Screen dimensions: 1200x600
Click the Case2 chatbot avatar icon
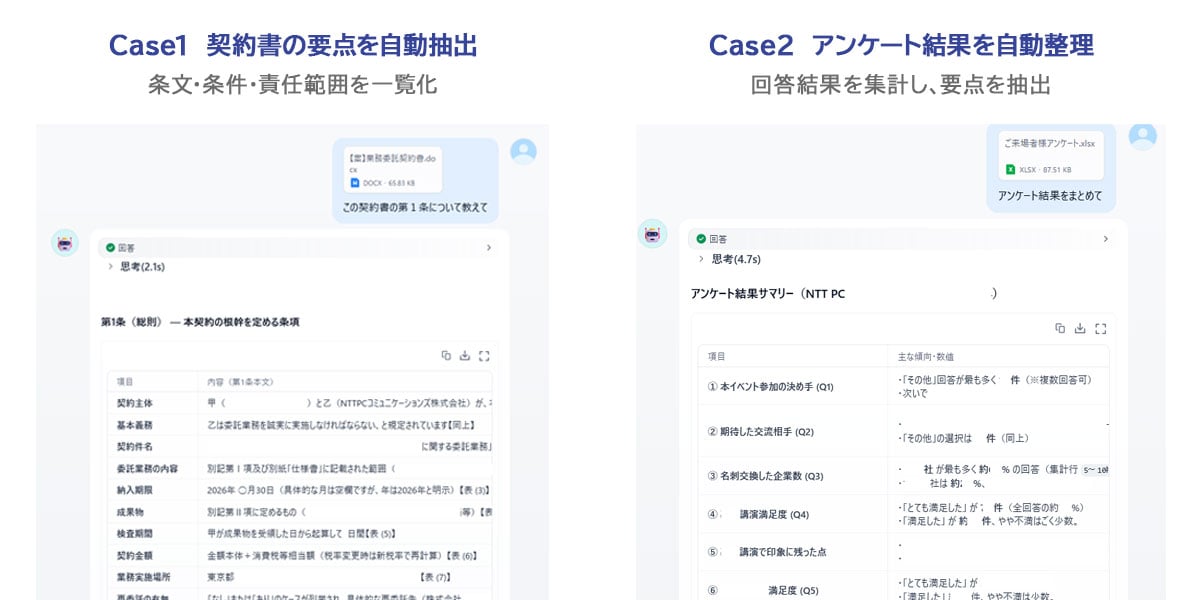click(x=652, y=234)
